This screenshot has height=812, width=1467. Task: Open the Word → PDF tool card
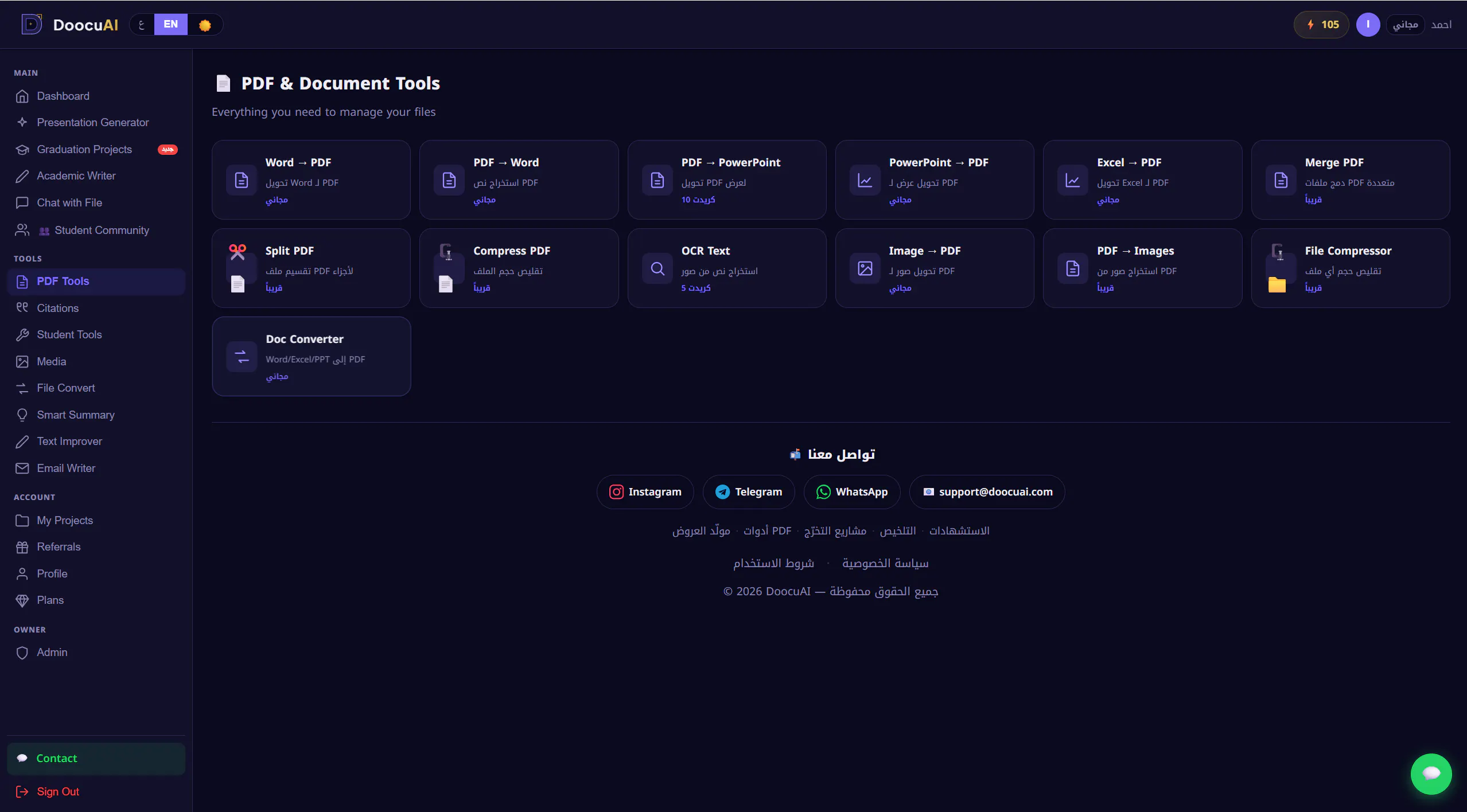click(x=311, y=179)
